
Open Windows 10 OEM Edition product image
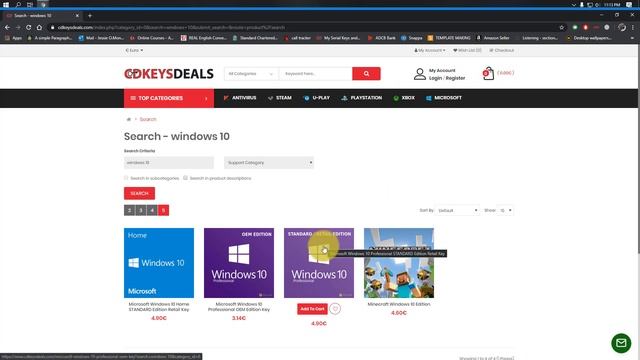(x=239, y=263)
